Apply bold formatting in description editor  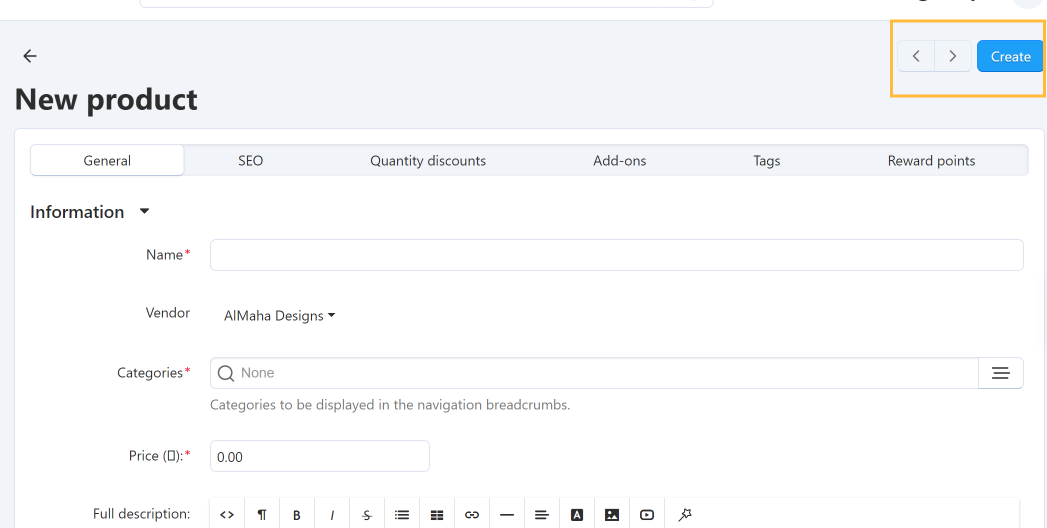tap(297, 515)
